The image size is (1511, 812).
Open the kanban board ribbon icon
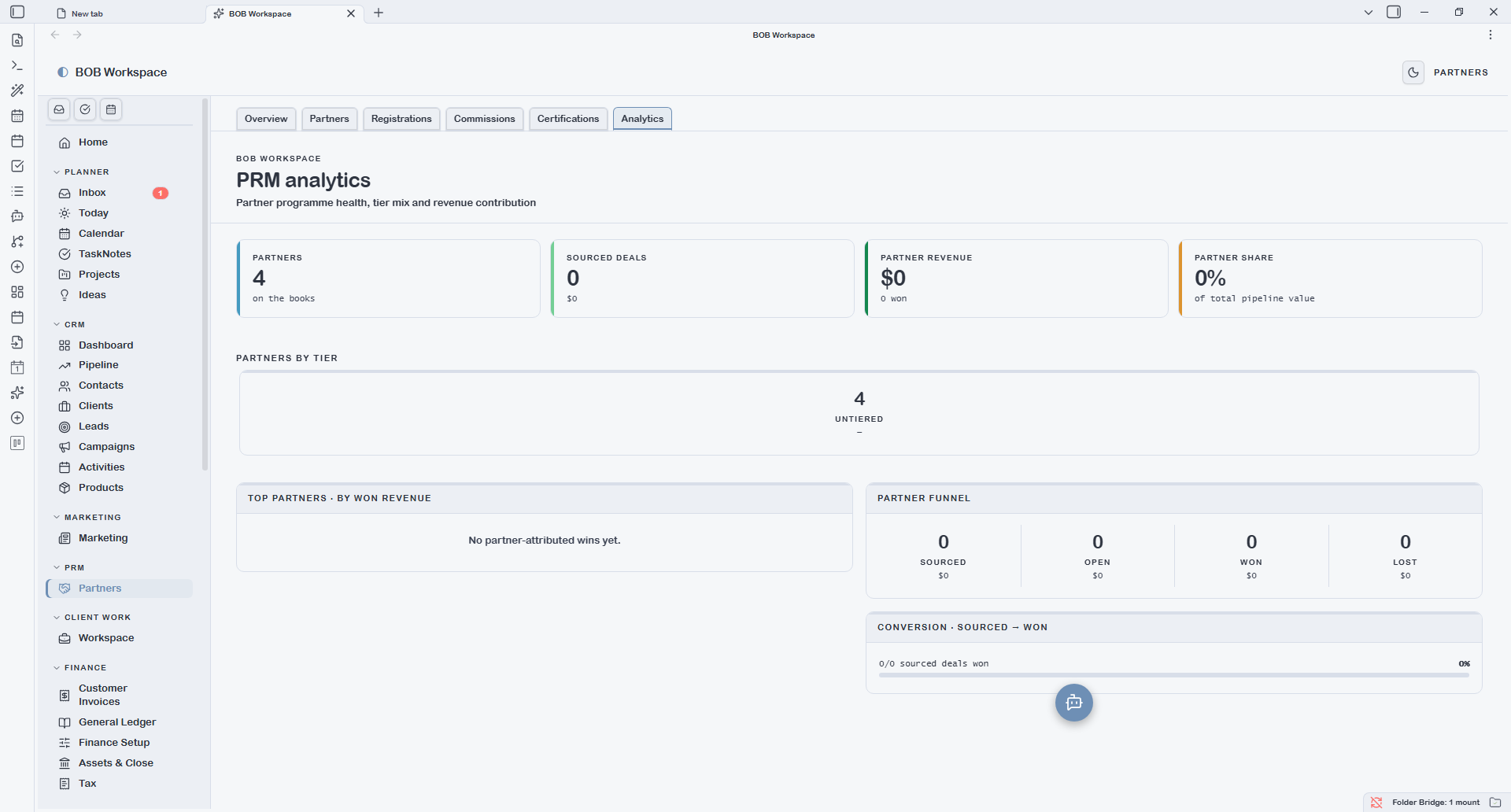(x=17, y=443)
